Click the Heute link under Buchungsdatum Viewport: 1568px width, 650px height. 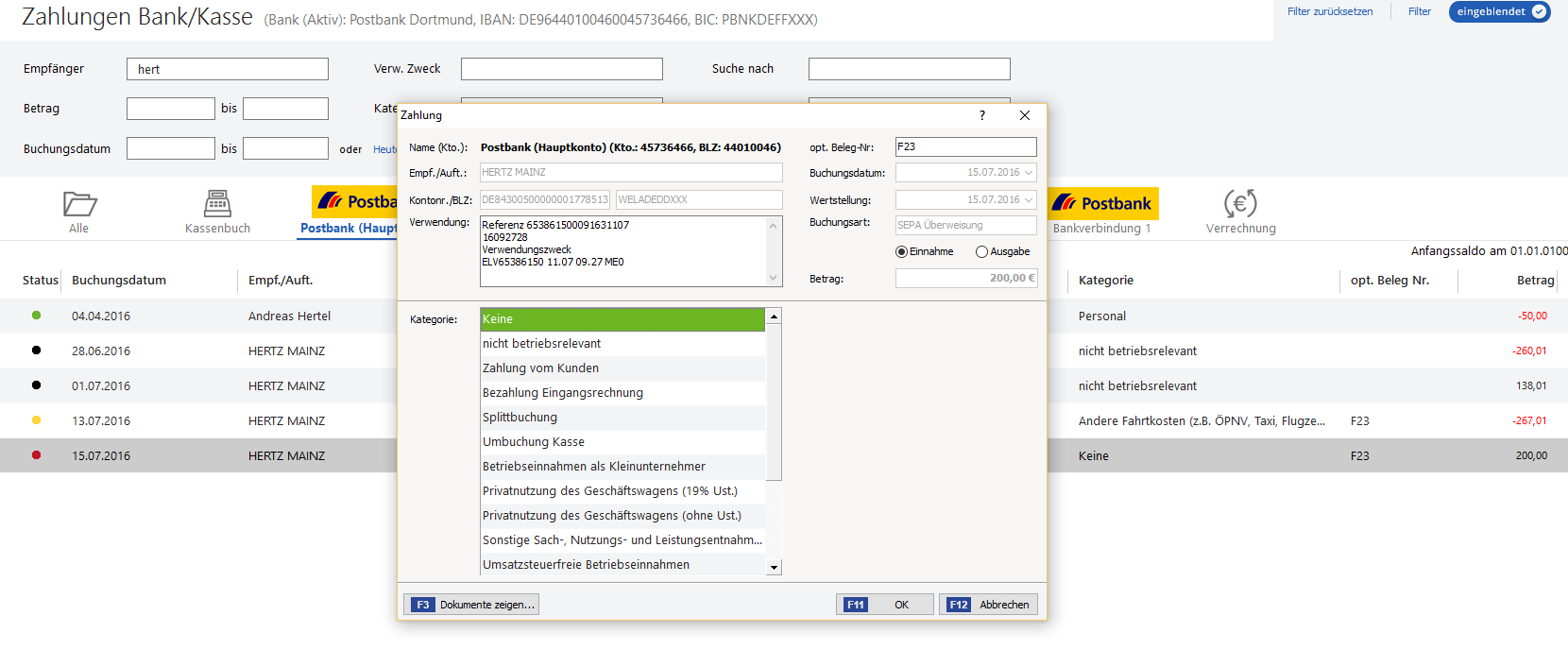(x=385, y=149)
